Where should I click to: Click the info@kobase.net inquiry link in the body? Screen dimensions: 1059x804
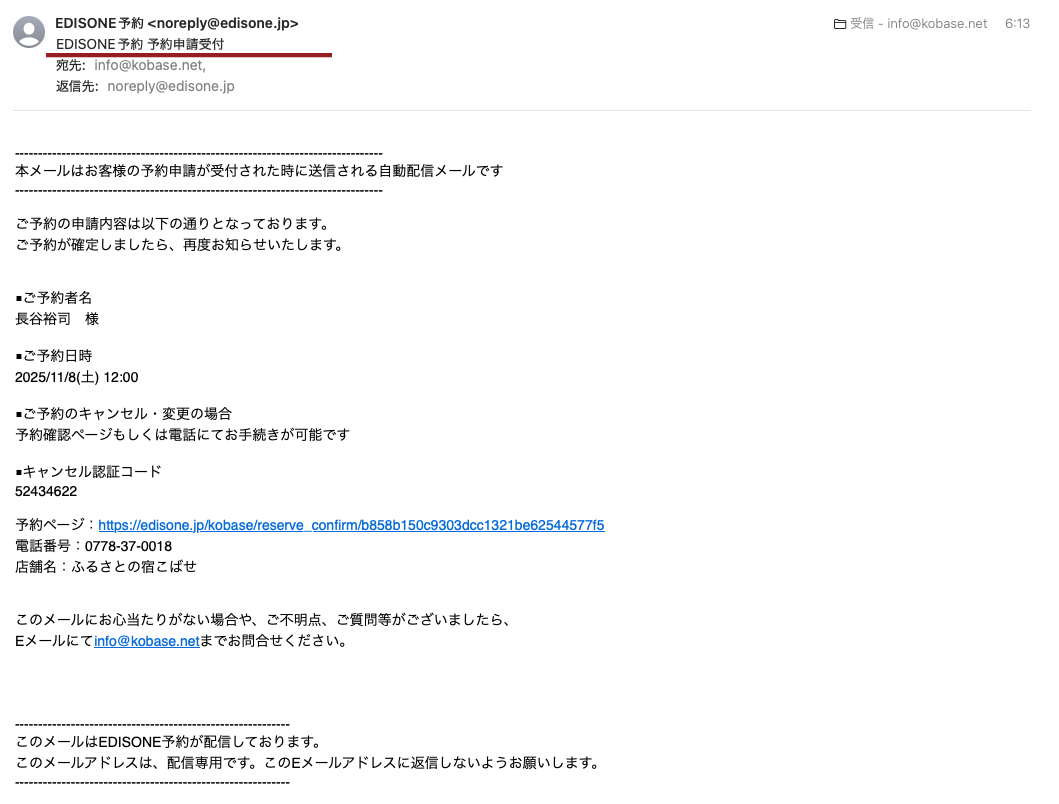point(147,642)
